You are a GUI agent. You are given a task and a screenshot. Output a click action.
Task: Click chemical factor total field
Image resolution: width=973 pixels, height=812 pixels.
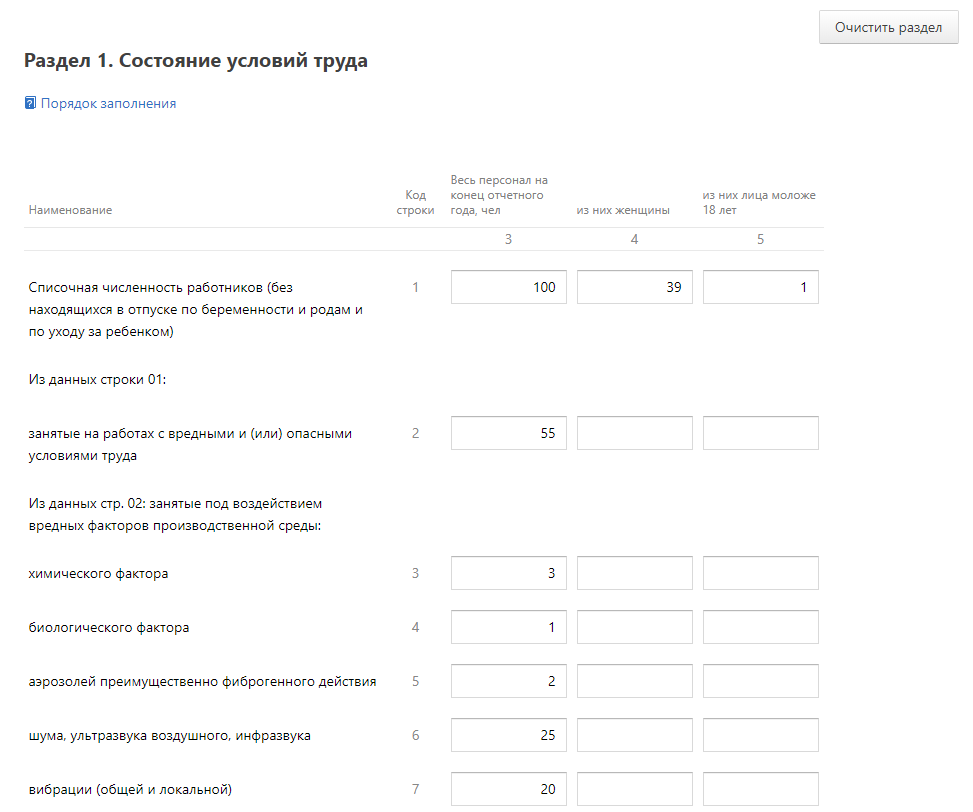coord(509,573)
